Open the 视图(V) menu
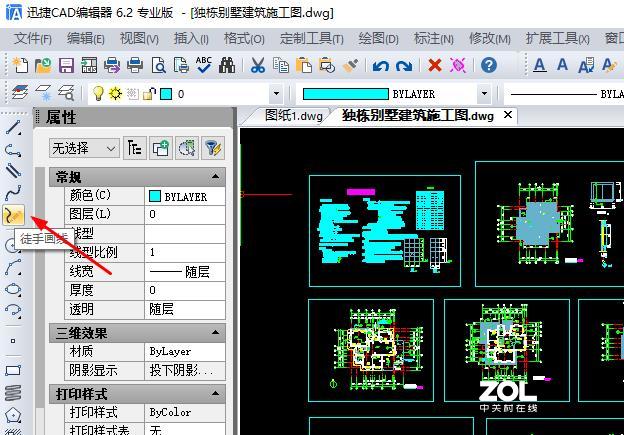 click(x=139, y=39)
